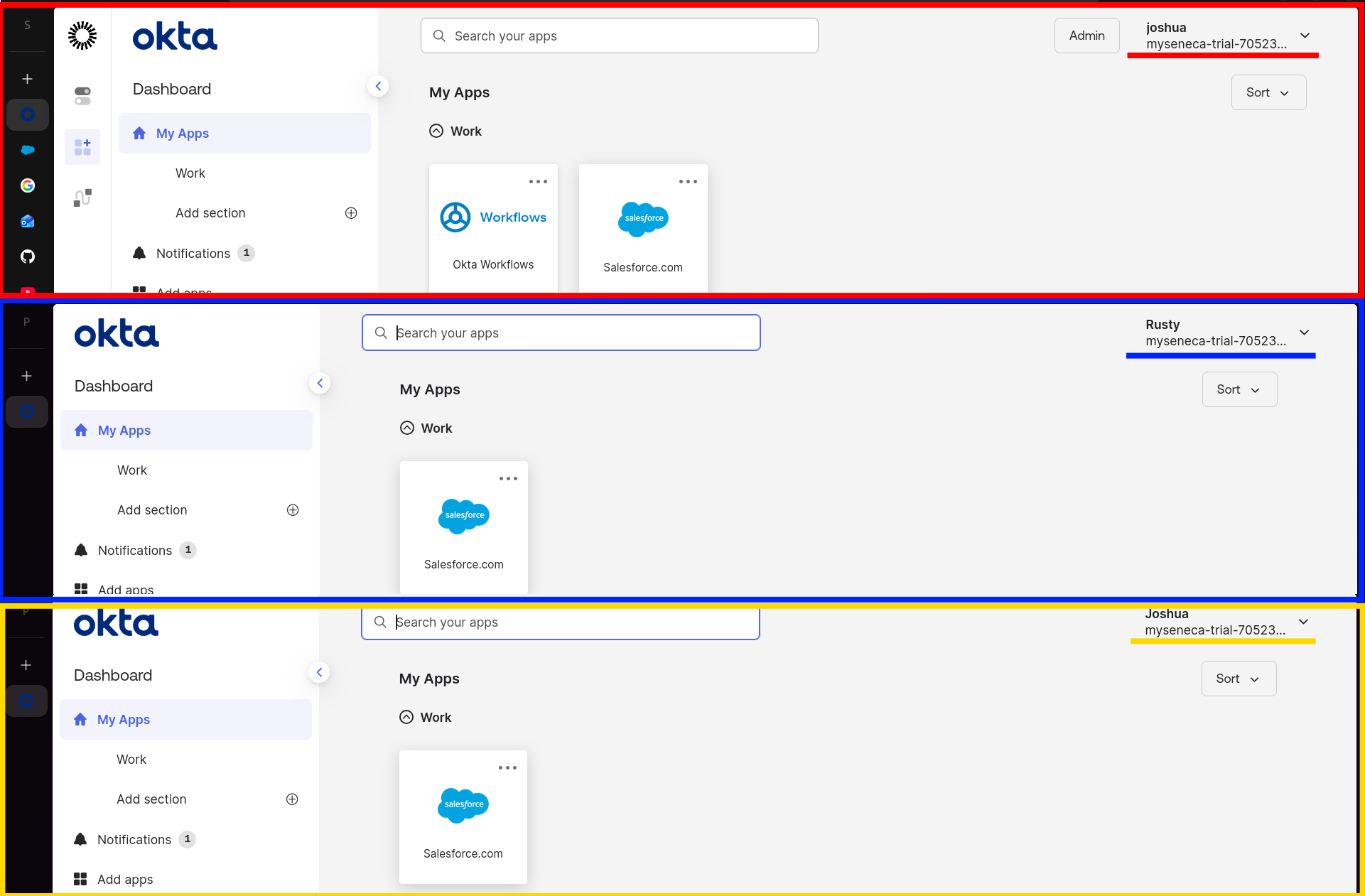
Task: Open Google from the dark left sidebar
Action: tap(27, 185)
